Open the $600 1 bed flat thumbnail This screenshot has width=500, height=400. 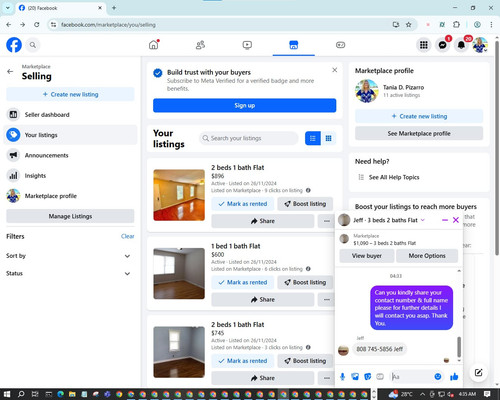point(179,273)
